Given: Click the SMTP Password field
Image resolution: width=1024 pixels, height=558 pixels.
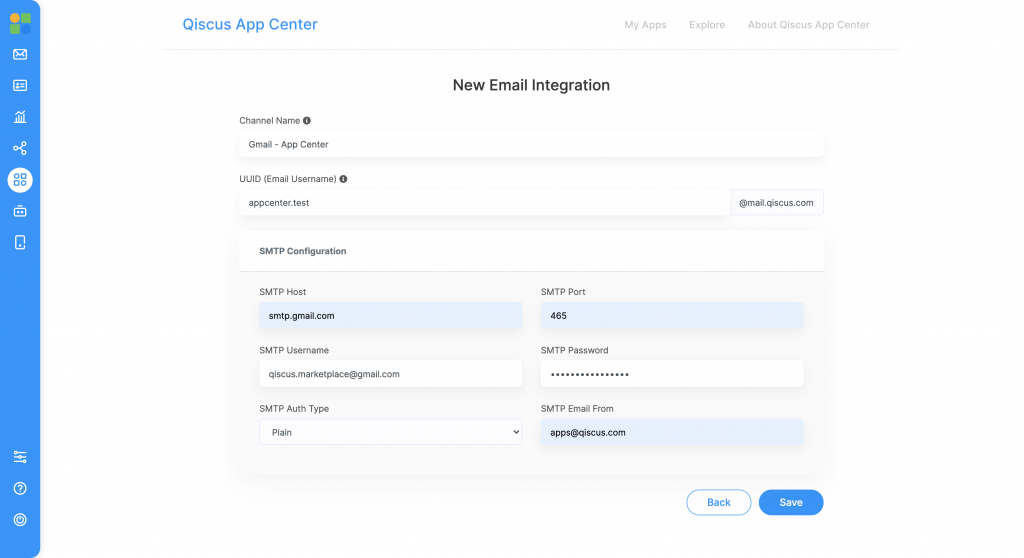Looking at the screenshot, I should [x=672, y=374].
